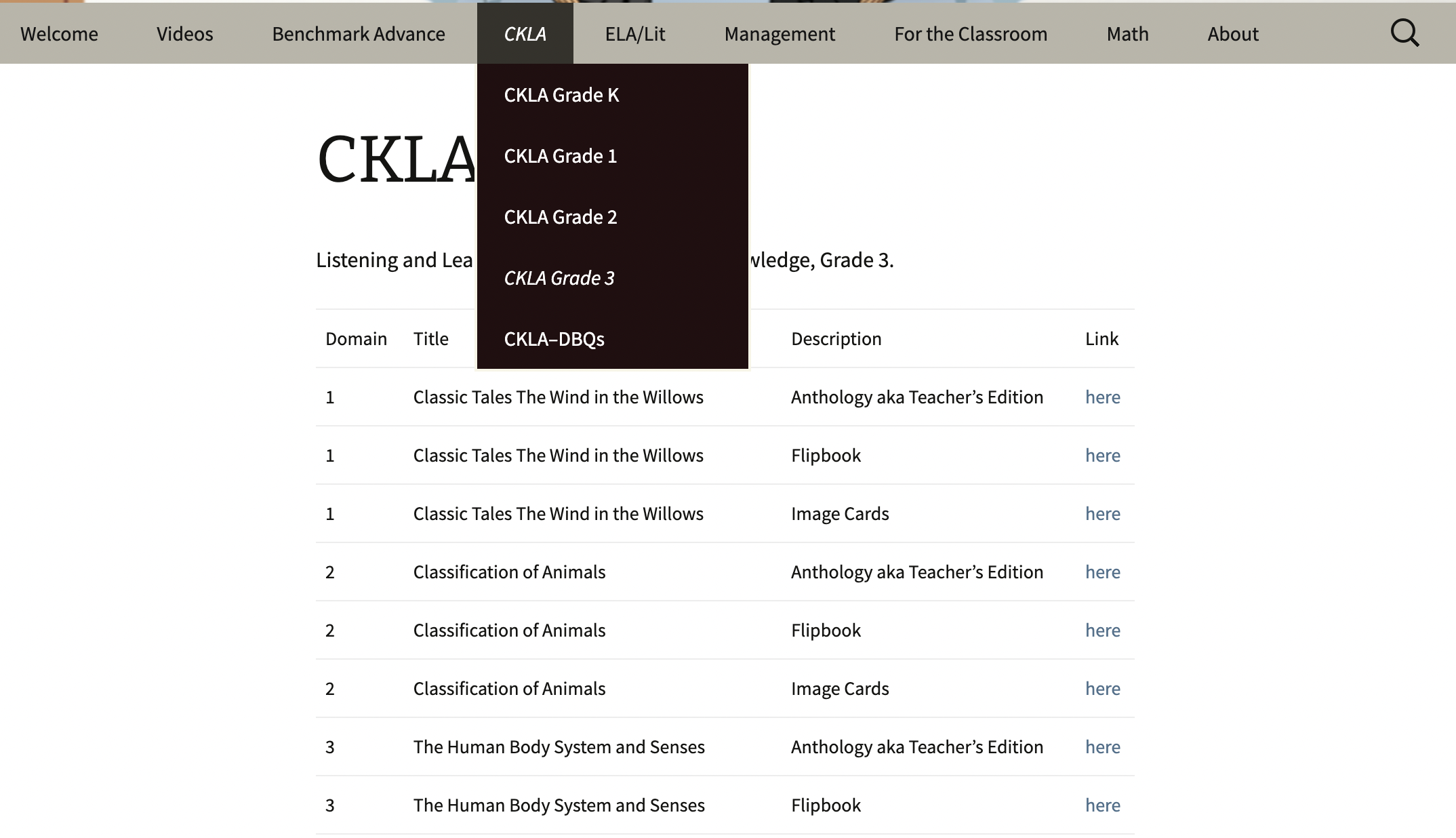The width and height of the screenshot is (1456, 838).
Task: Go to the Math section
Action: 1127,34
